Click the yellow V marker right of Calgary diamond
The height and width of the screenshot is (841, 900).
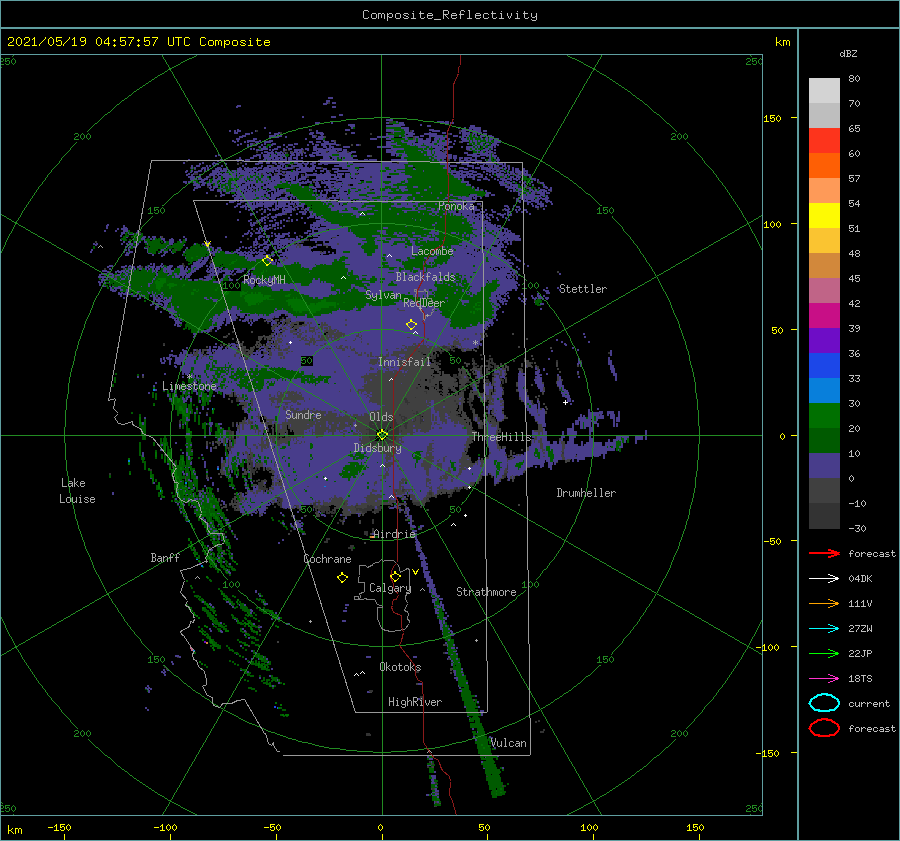click(415, 572)
